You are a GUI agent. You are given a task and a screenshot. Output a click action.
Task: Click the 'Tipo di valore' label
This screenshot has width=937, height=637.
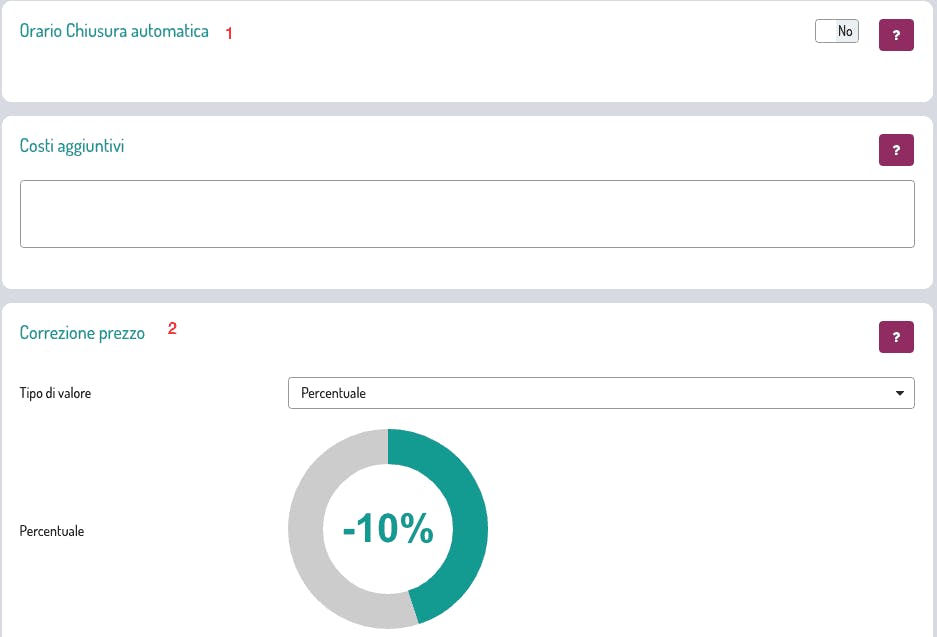pos(55,393)
